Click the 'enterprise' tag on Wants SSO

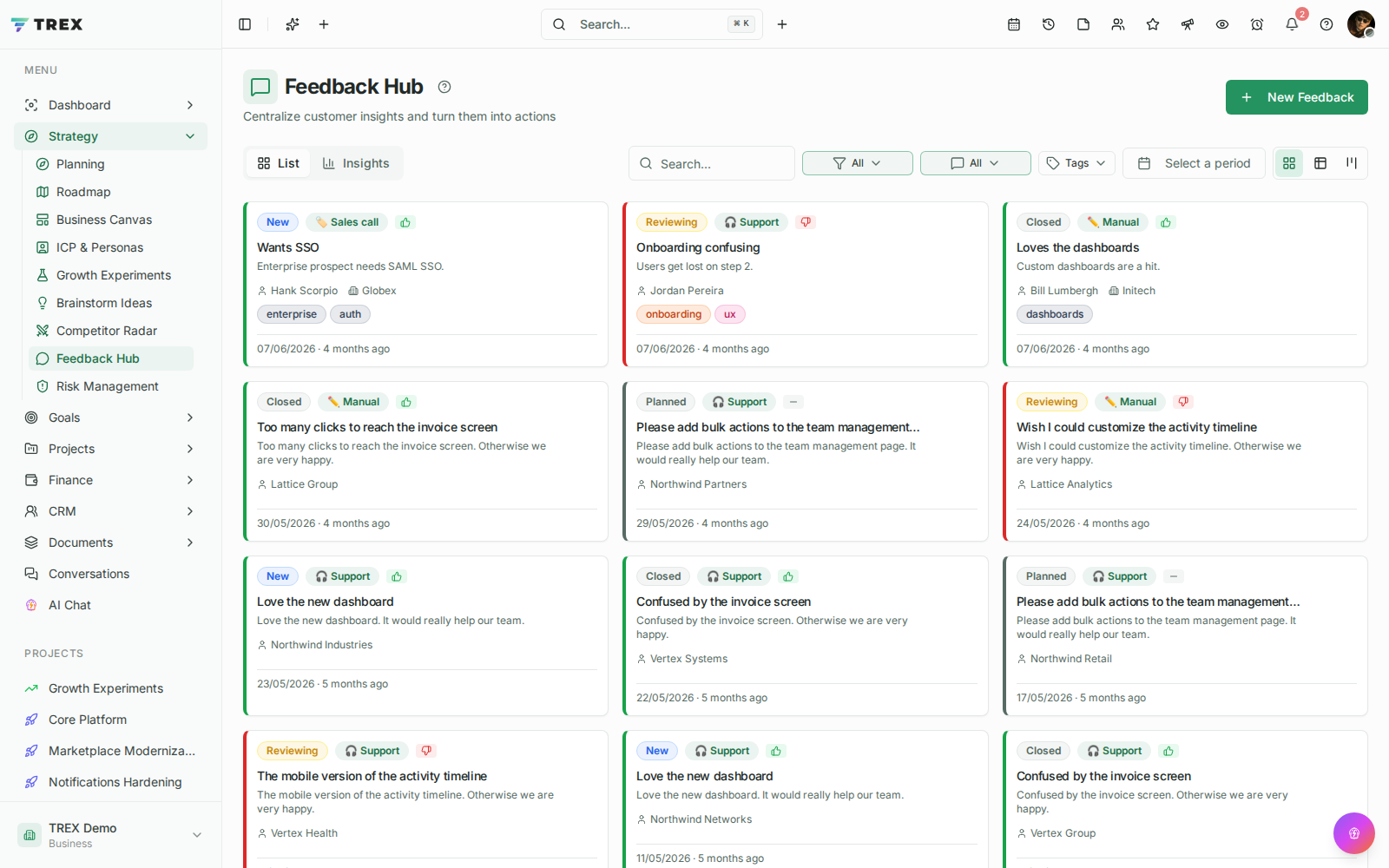[x=292, y=314]
